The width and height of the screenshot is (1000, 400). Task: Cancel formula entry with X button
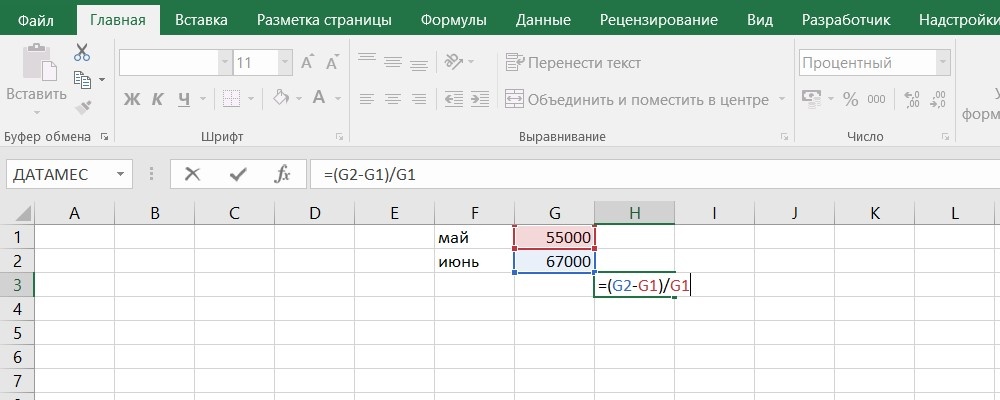click(x=192, y=174)
